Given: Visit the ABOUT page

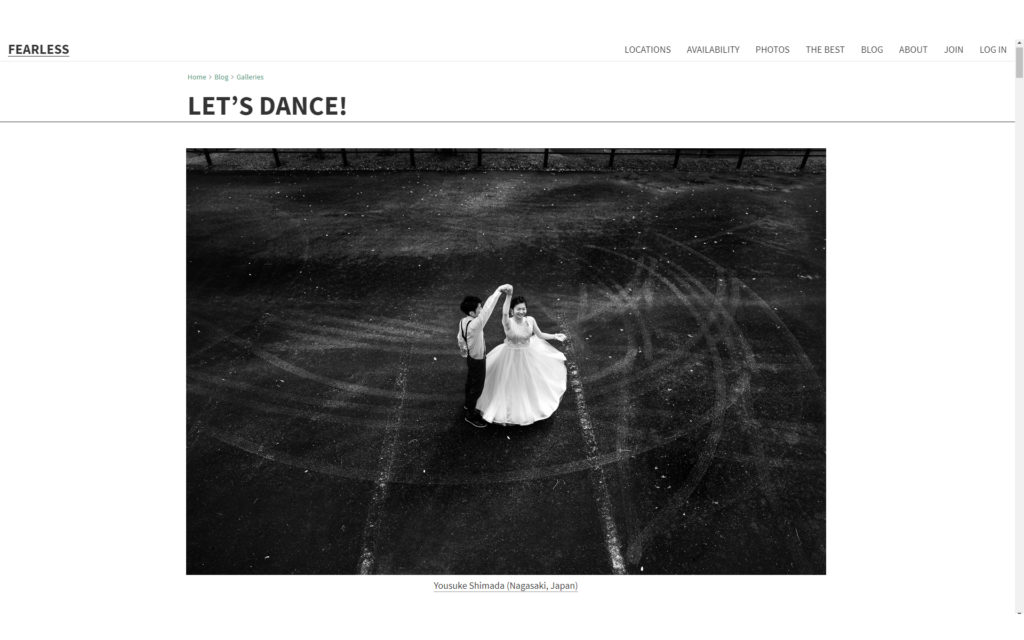Looking at the screenshot, I should pos(913,50).
